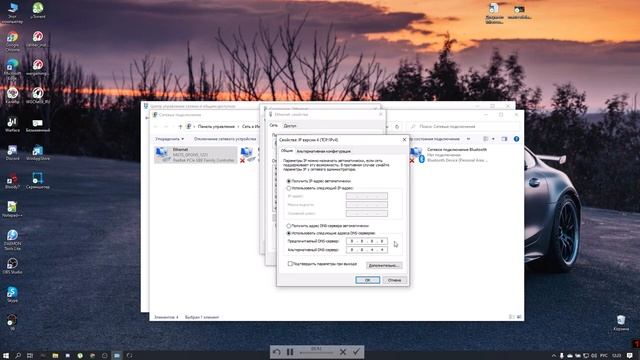Select the This PC desktop icon

point(12,13)
